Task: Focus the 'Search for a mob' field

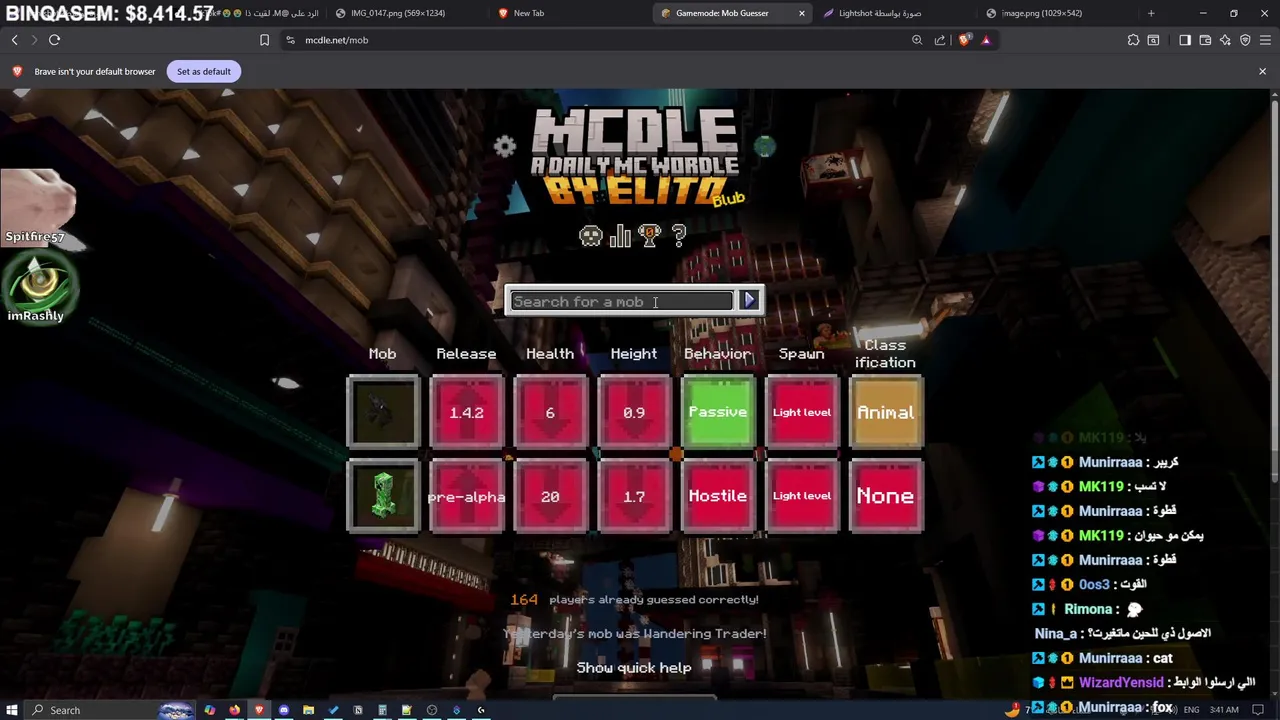Action: (622, 301)
